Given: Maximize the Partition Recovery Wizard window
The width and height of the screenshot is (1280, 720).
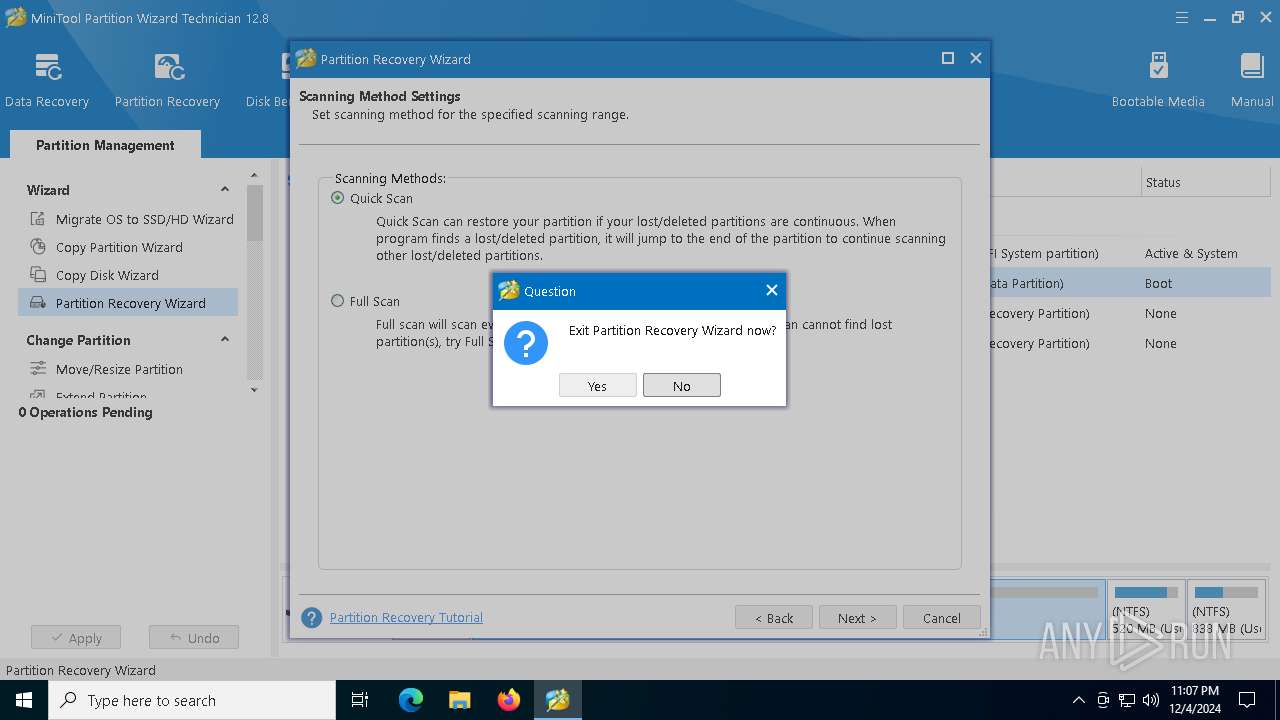Looking at the screenshot, I should pos(948,58).
